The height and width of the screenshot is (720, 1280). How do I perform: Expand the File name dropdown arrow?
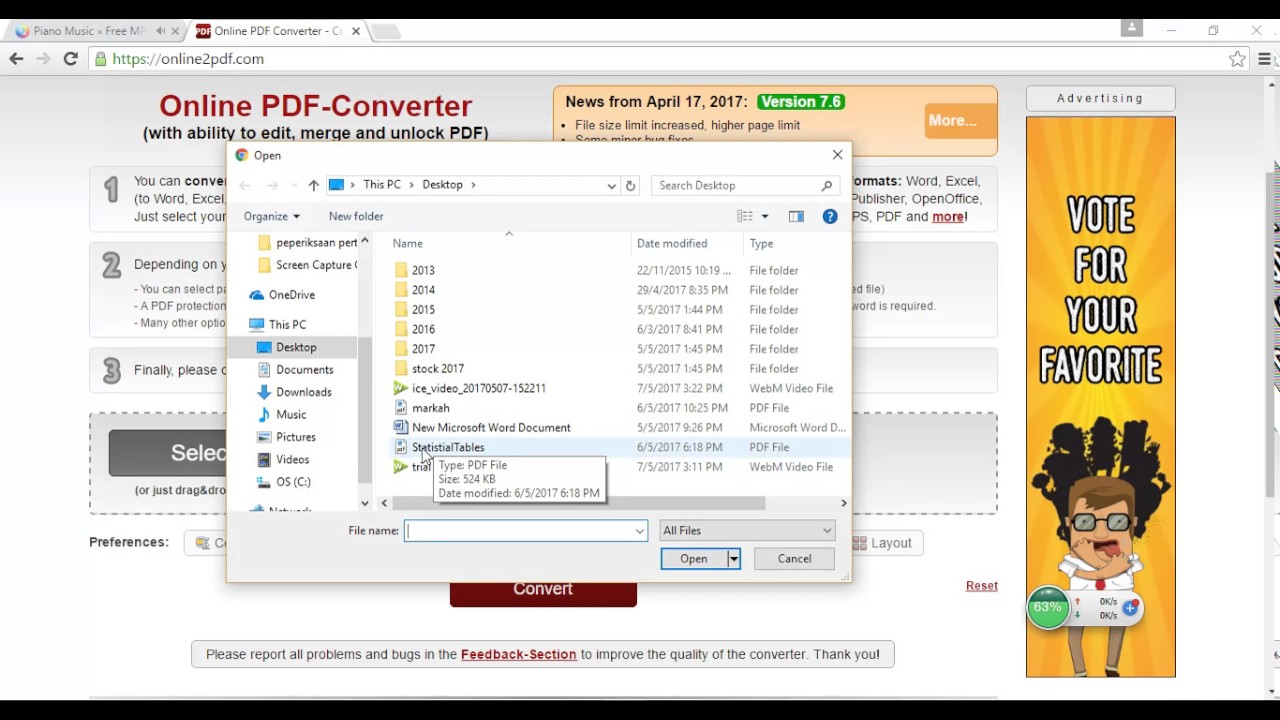pyautogui.click(x=640, y=531)
